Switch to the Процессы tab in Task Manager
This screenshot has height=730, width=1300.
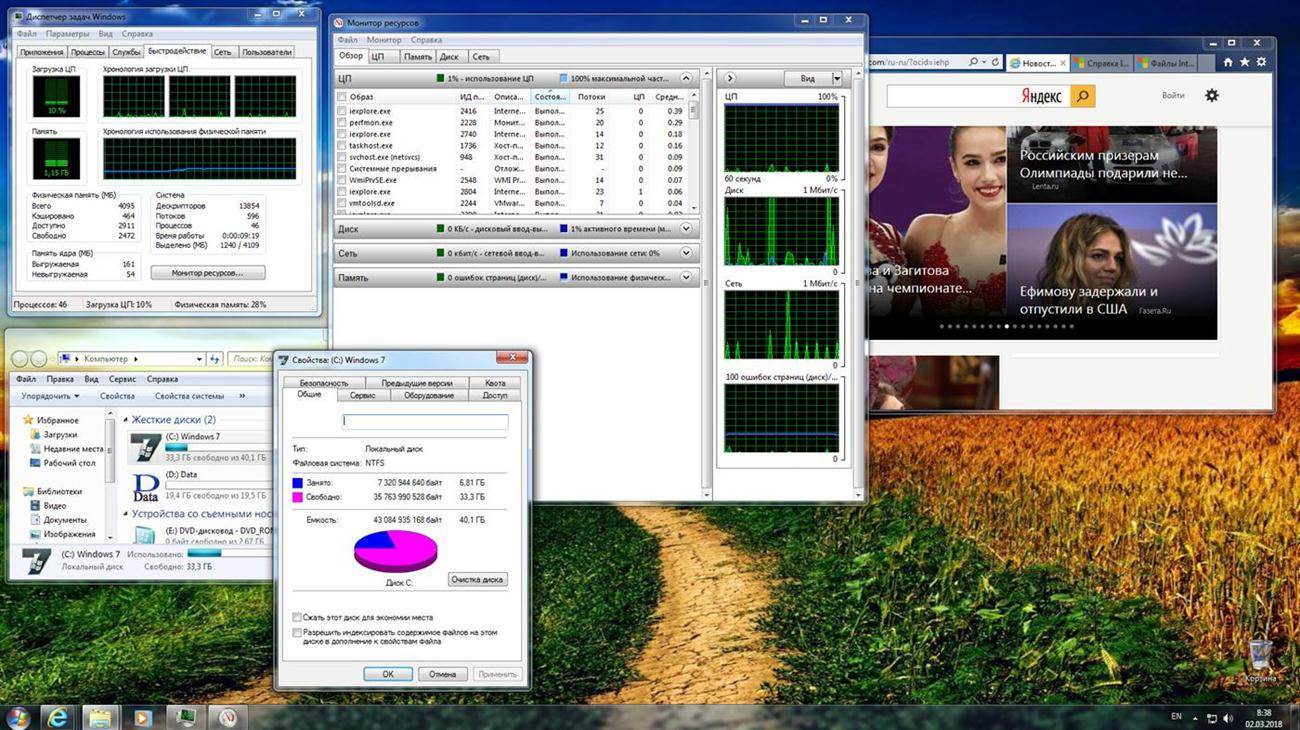coord(88,52)
